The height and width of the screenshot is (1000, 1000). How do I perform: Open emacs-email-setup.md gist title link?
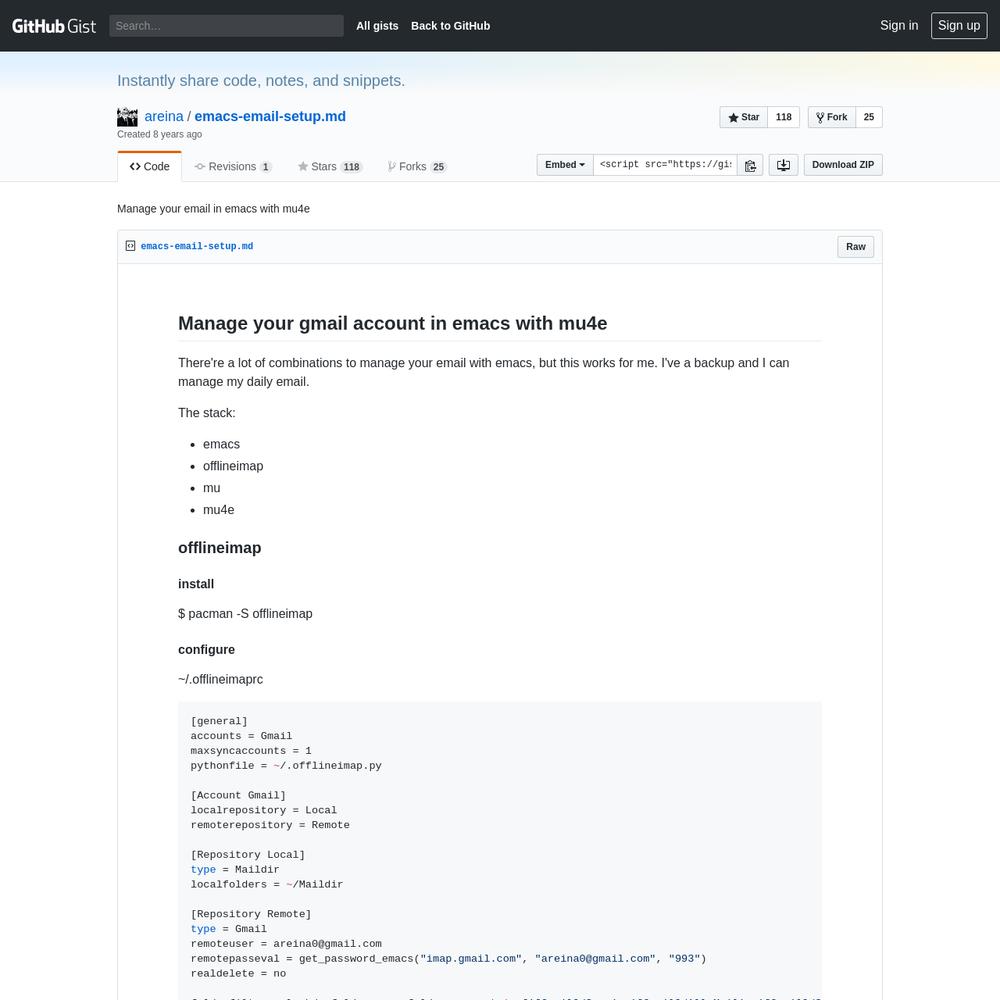(270, 116)
